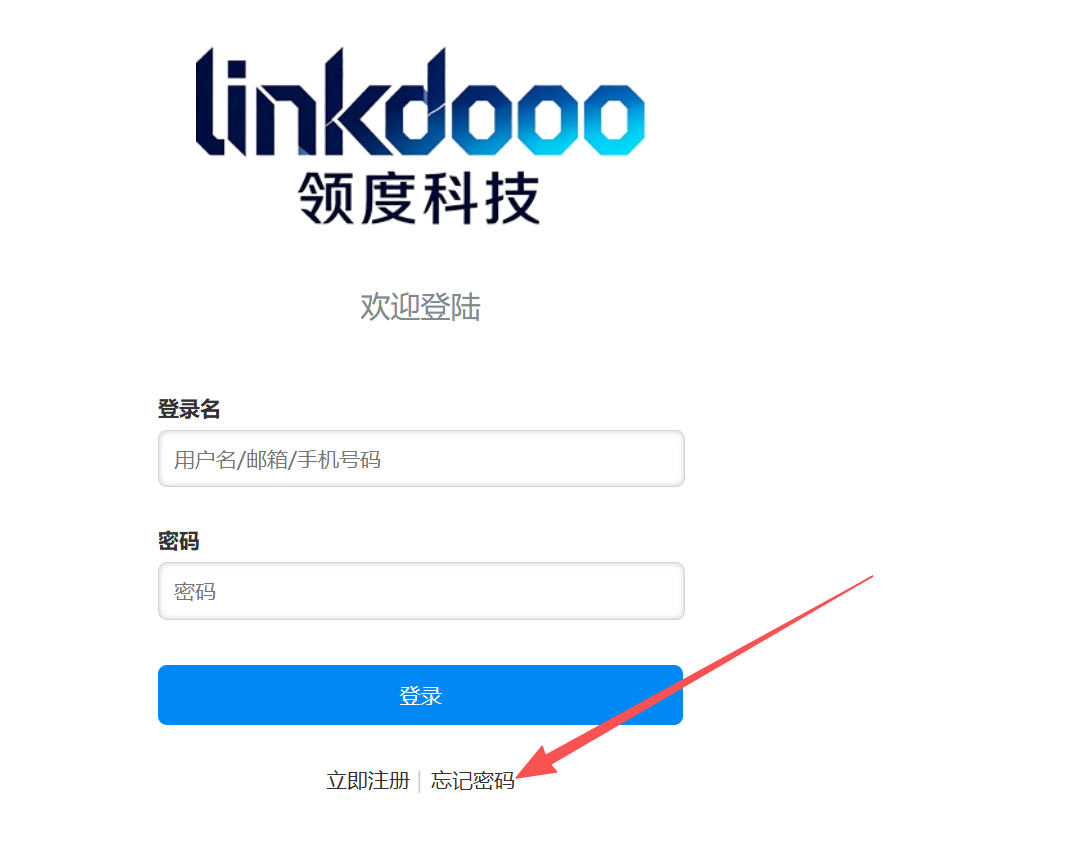Click the 技 character under the logo
This screenshot has width=1092, height=843.
pos(513,199)
